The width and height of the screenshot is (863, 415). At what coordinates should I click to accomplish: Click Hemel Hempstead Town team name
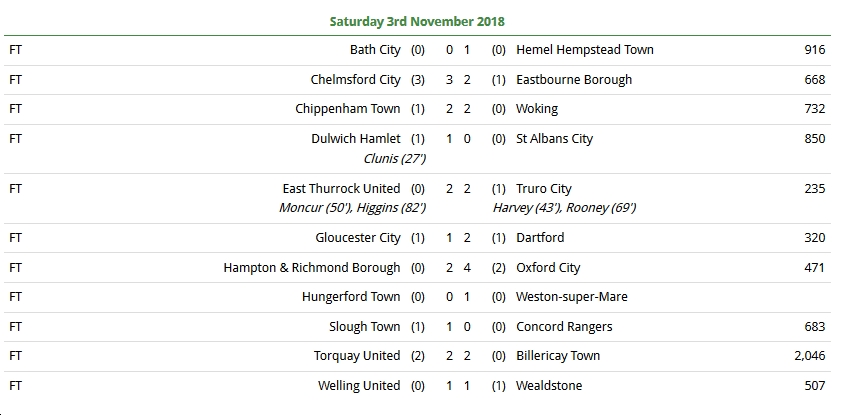[x=585, y=50]
